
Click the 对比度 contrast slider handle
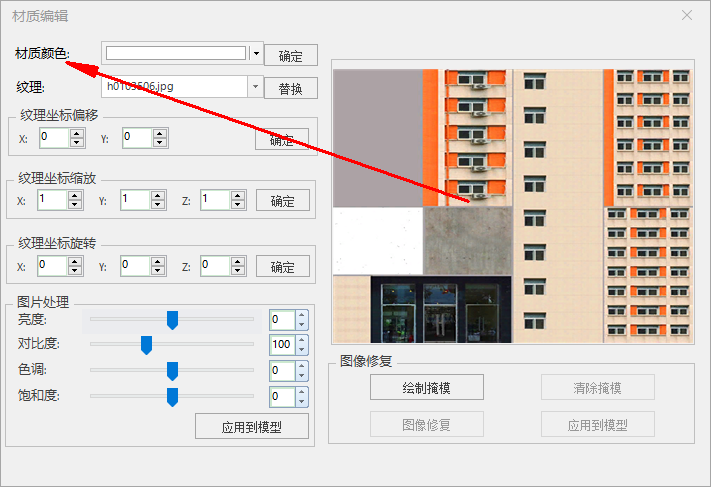tap(146, 345)
